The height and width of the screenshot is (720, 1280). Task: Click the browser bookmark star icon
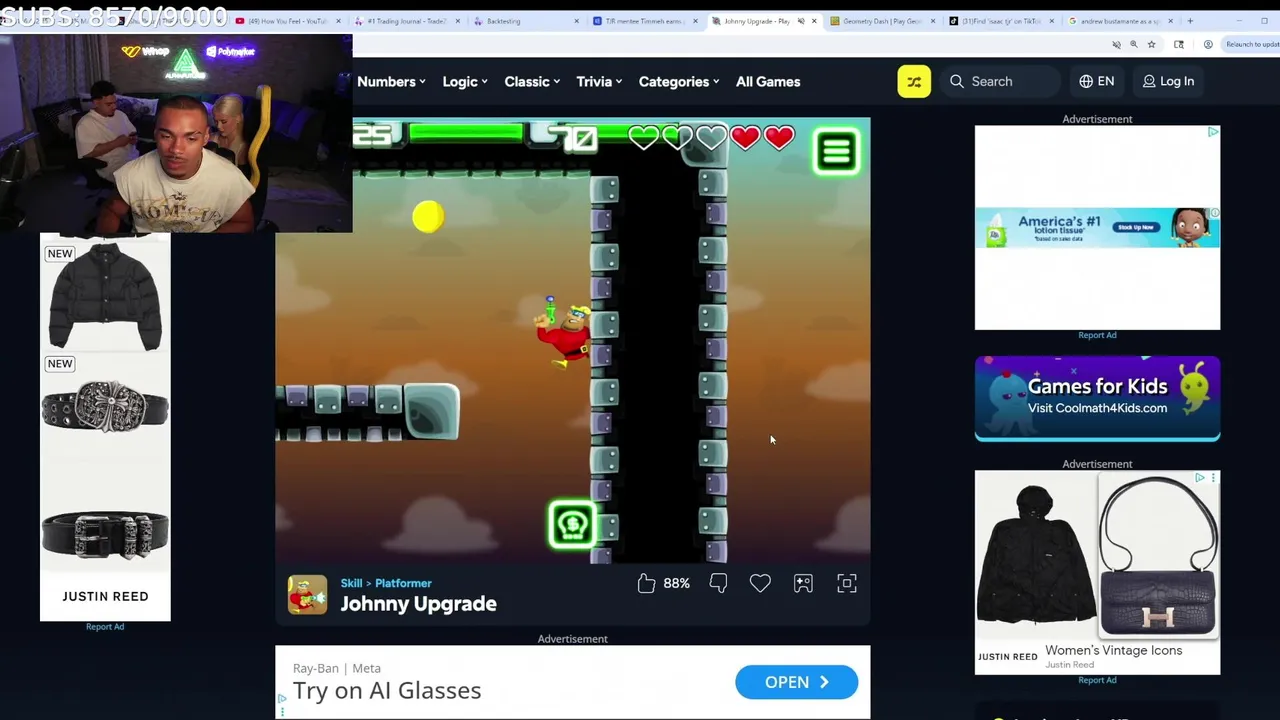pyautogui.click(x=1151, y=44)
